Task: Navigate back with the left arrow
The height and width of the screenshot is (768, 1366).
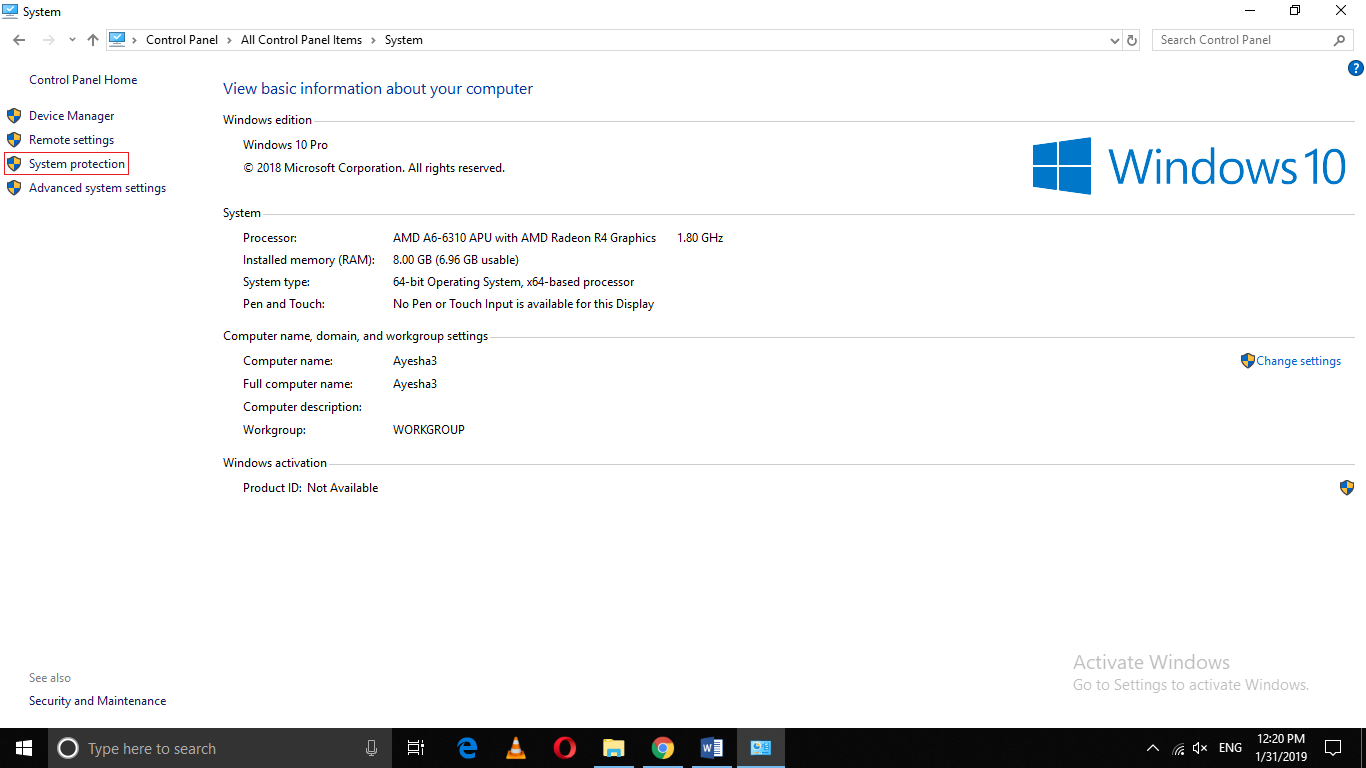Action: [18, 39]
